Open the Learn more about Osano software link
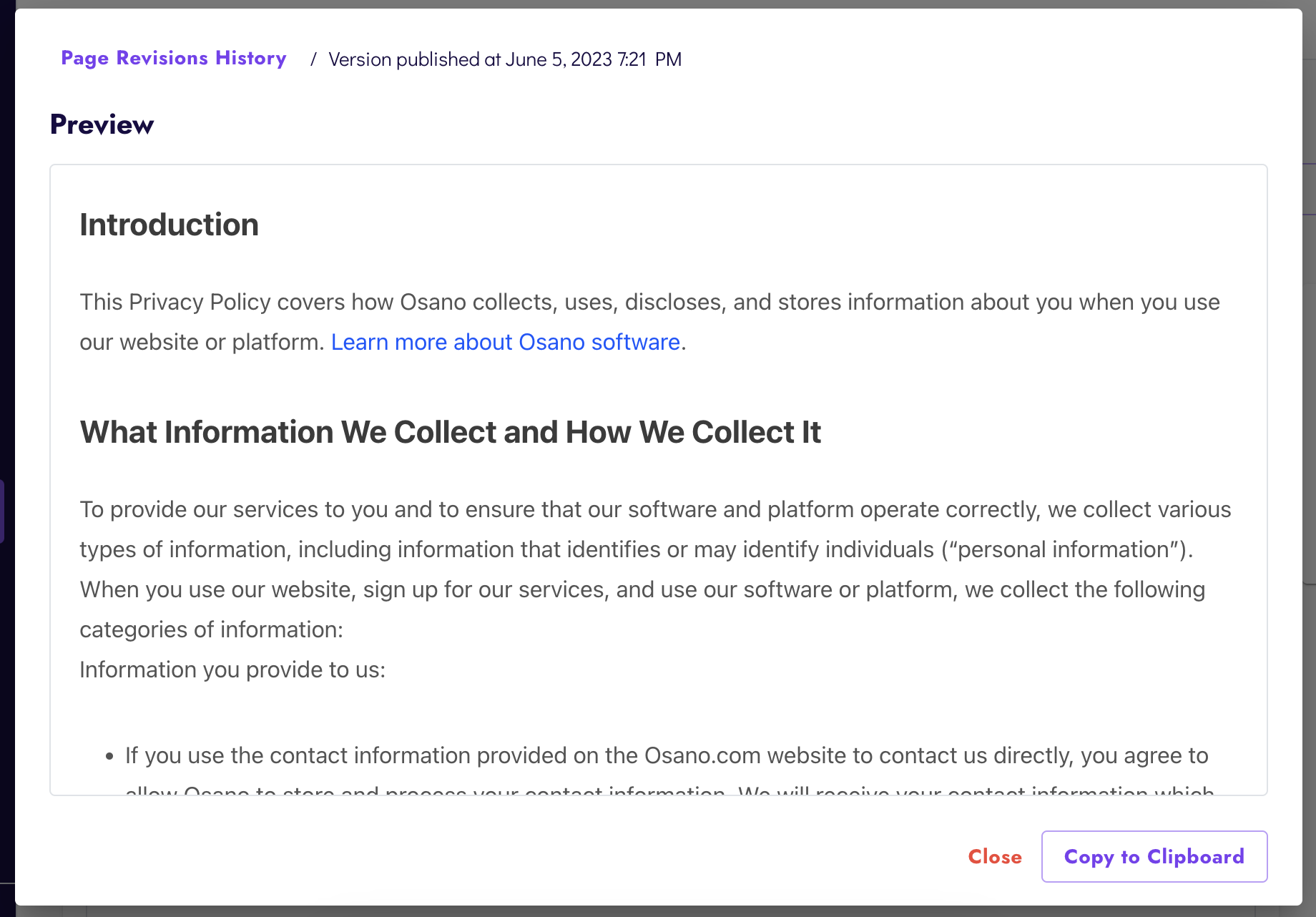This screenshot has width=1316, height=917. (505, 342)
